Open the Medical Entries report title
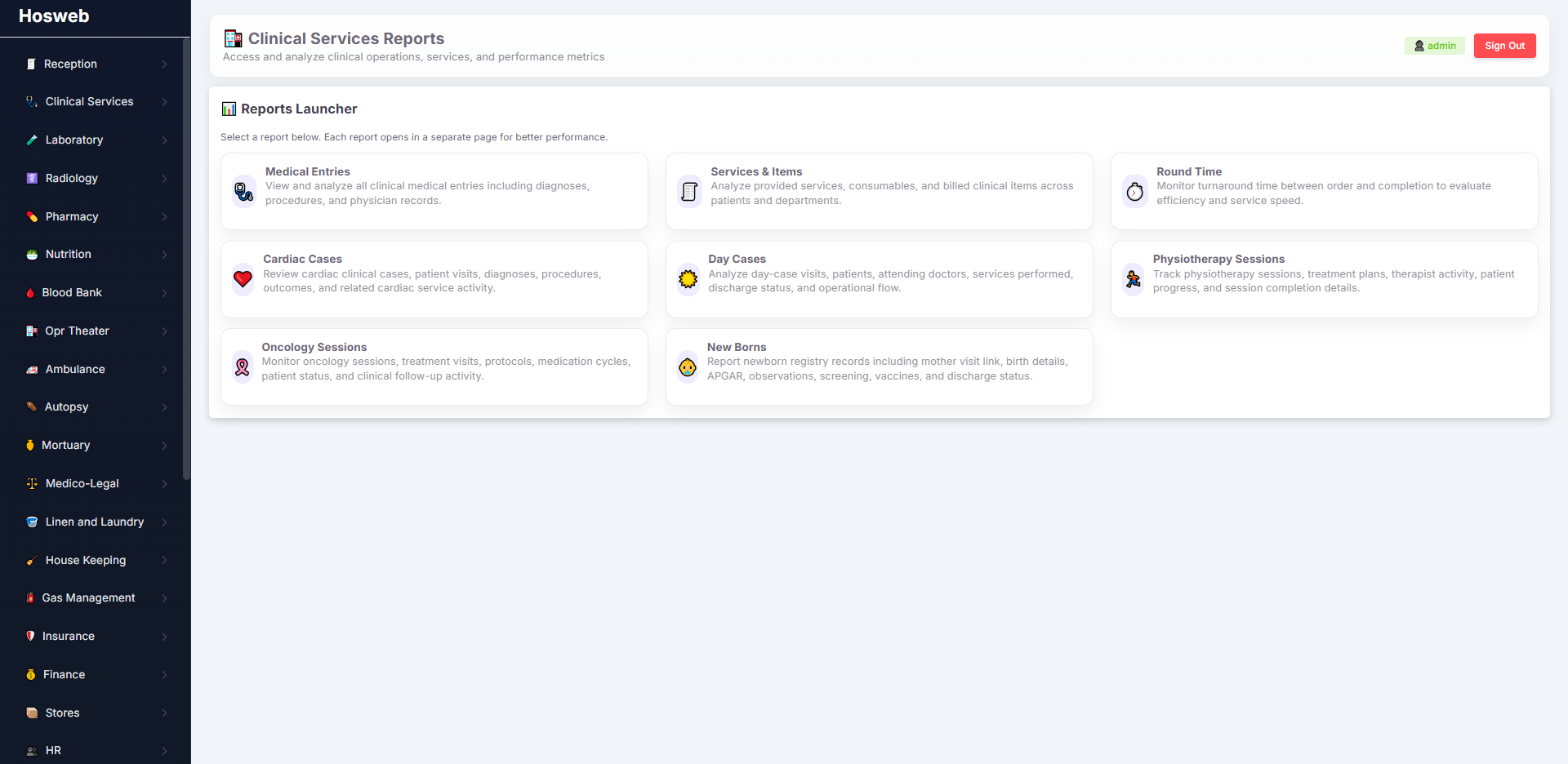1568x764 pixels. coord(307,171)
